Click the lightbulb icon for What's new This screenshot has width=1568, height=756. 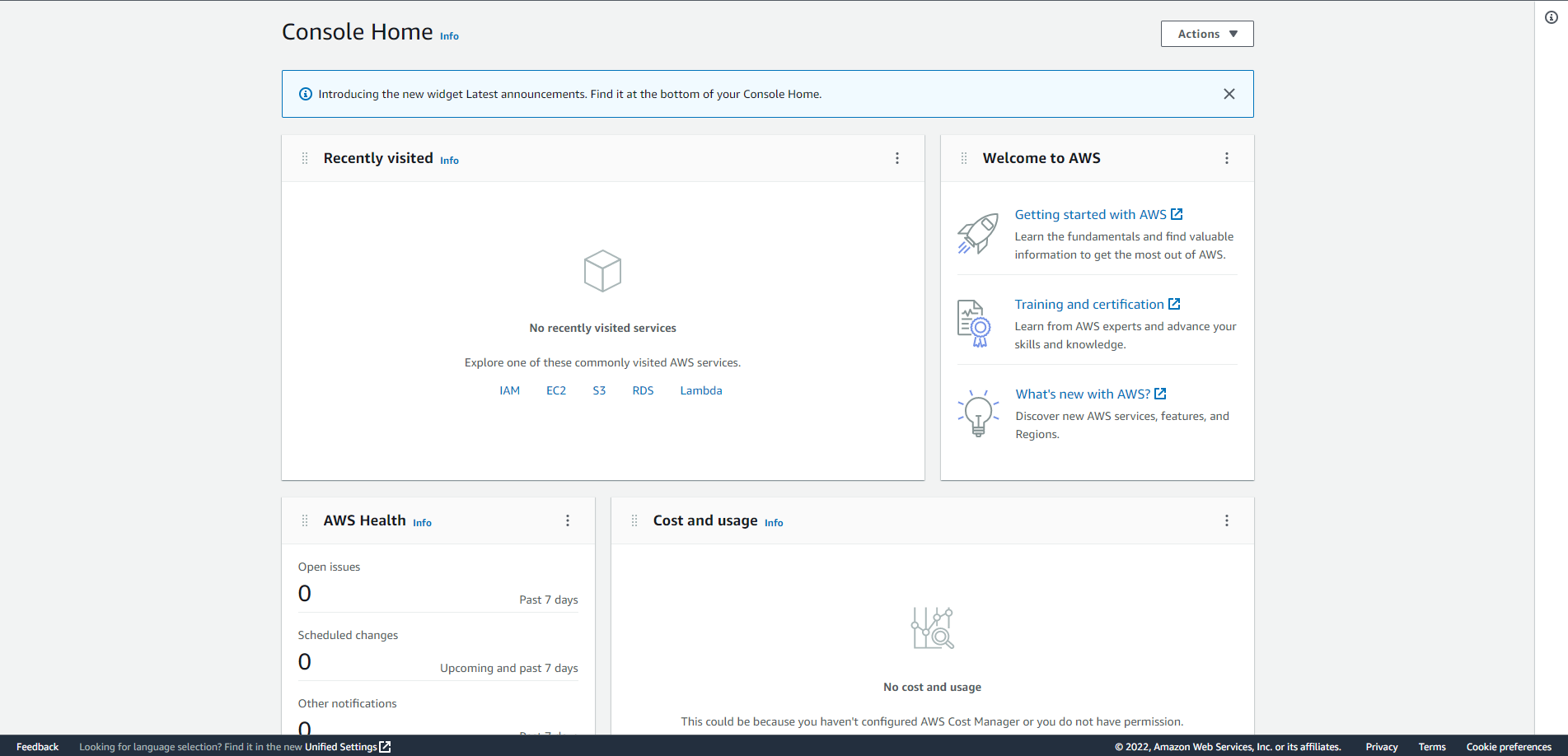coord(978,413)
